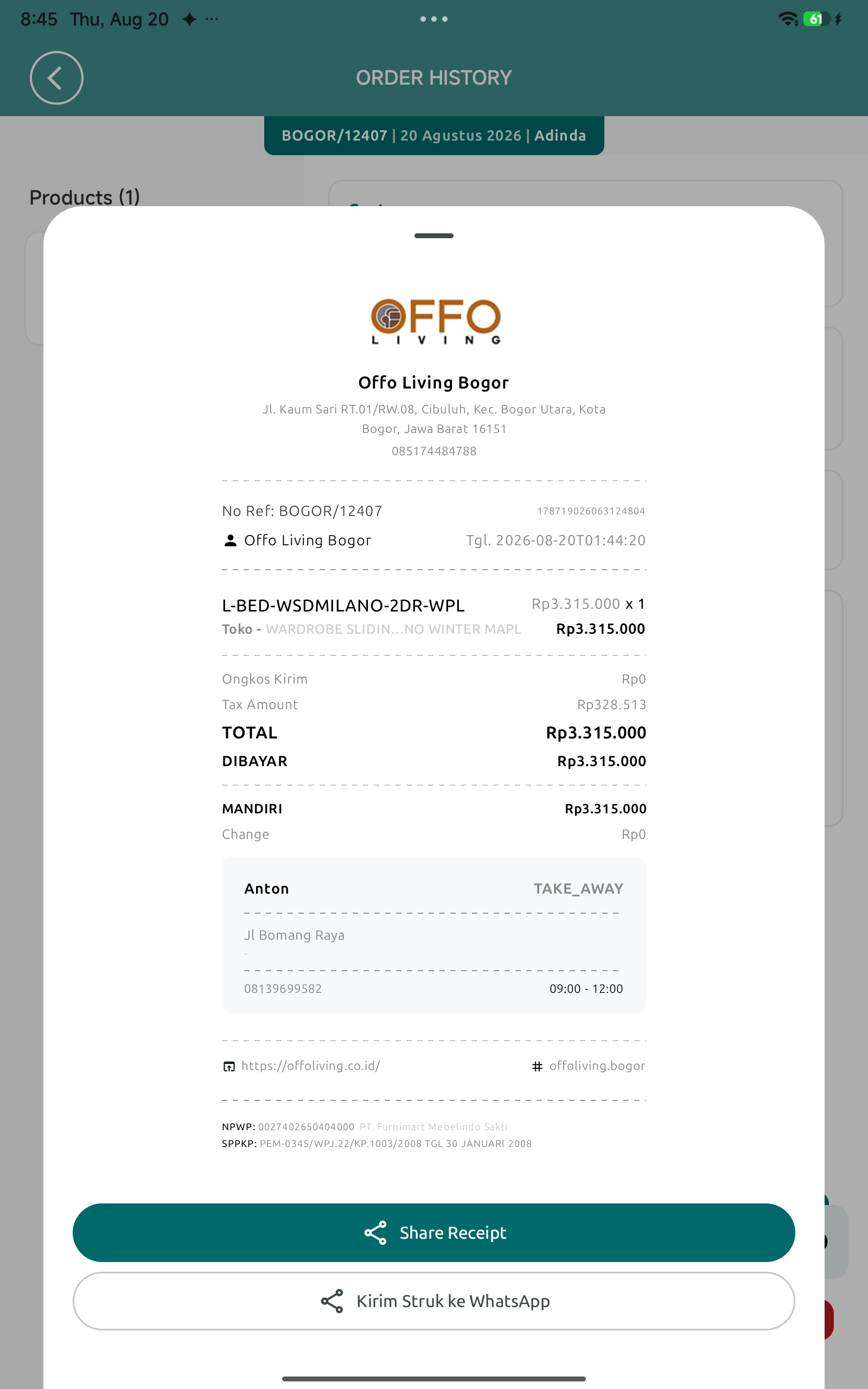Tap the external link icon near the URL
Screen dimensions: 868x1389
pyautogui.click(x=229, y=1066)
